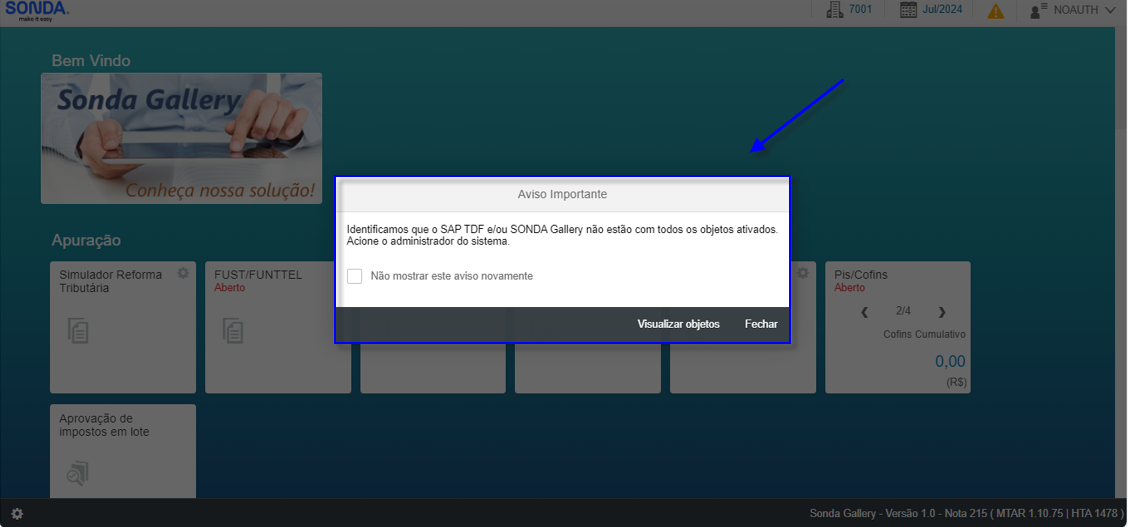Image resolution: width=1128 pixels, height=527 pixels.
Task: Click the Cofins Cumulativo 0,00 value
Action: point(950,361)
